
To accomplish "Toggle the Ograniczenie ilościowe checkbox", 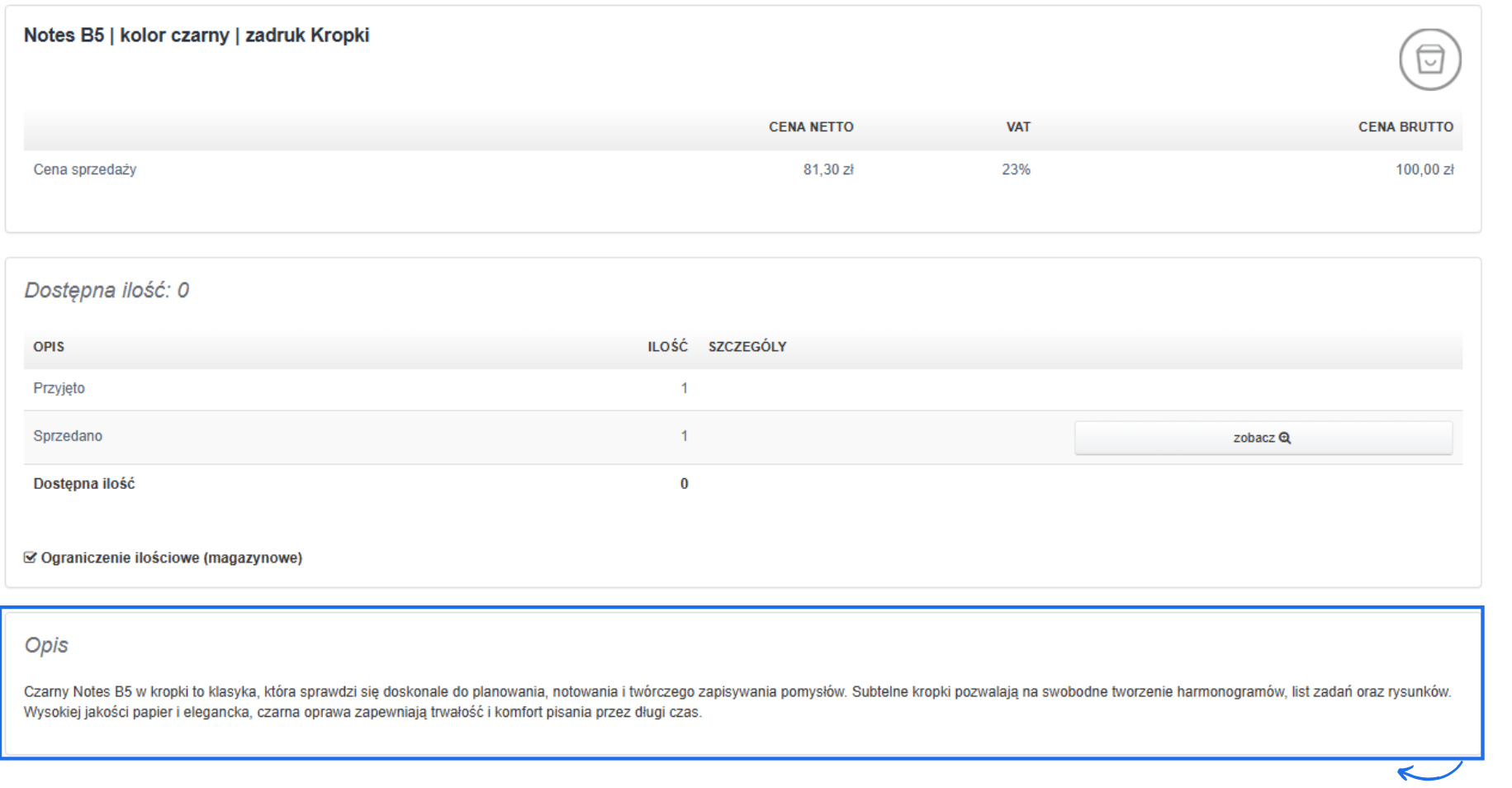I will (x=31, y=558).
